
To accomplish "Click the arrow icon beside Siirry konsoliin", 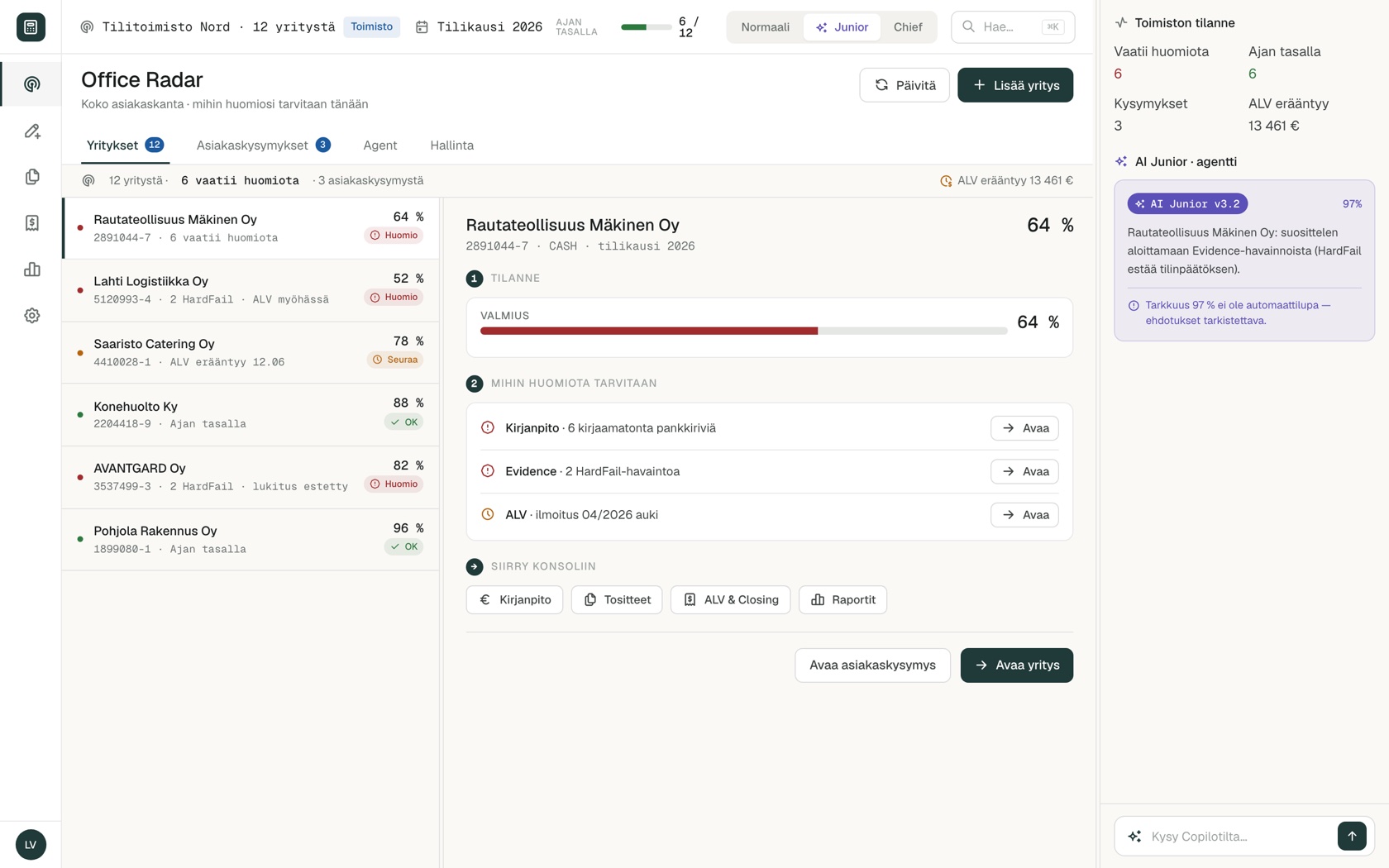I will (x=475, y=567).
